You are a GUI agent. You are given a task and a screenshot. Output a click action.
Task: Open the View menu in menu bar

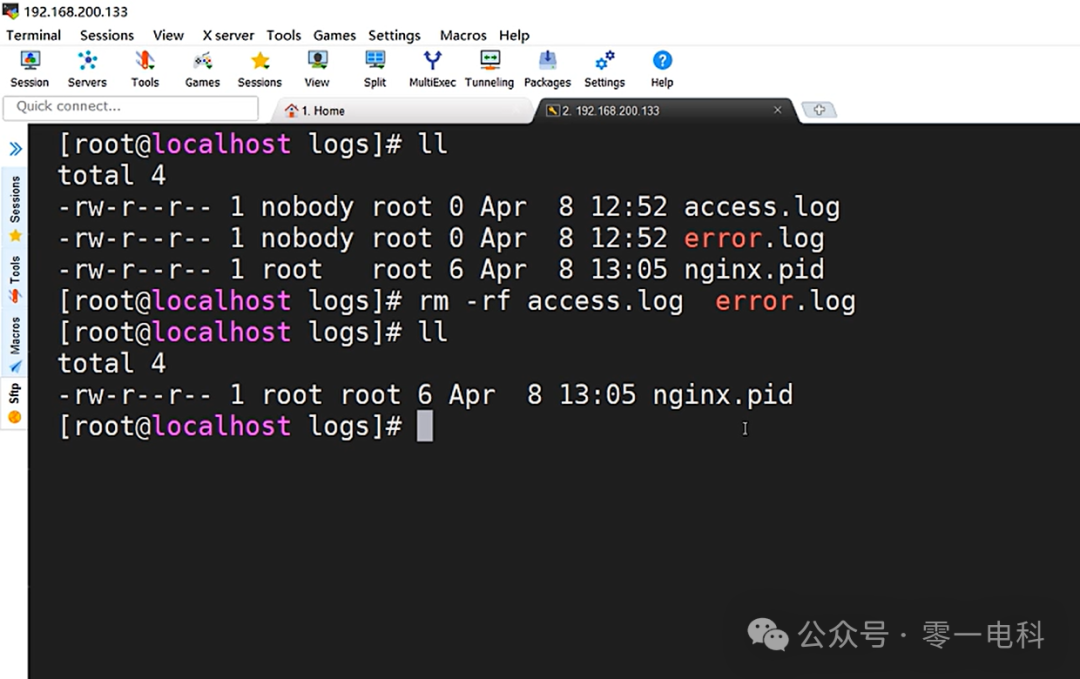tap(168, 35)
